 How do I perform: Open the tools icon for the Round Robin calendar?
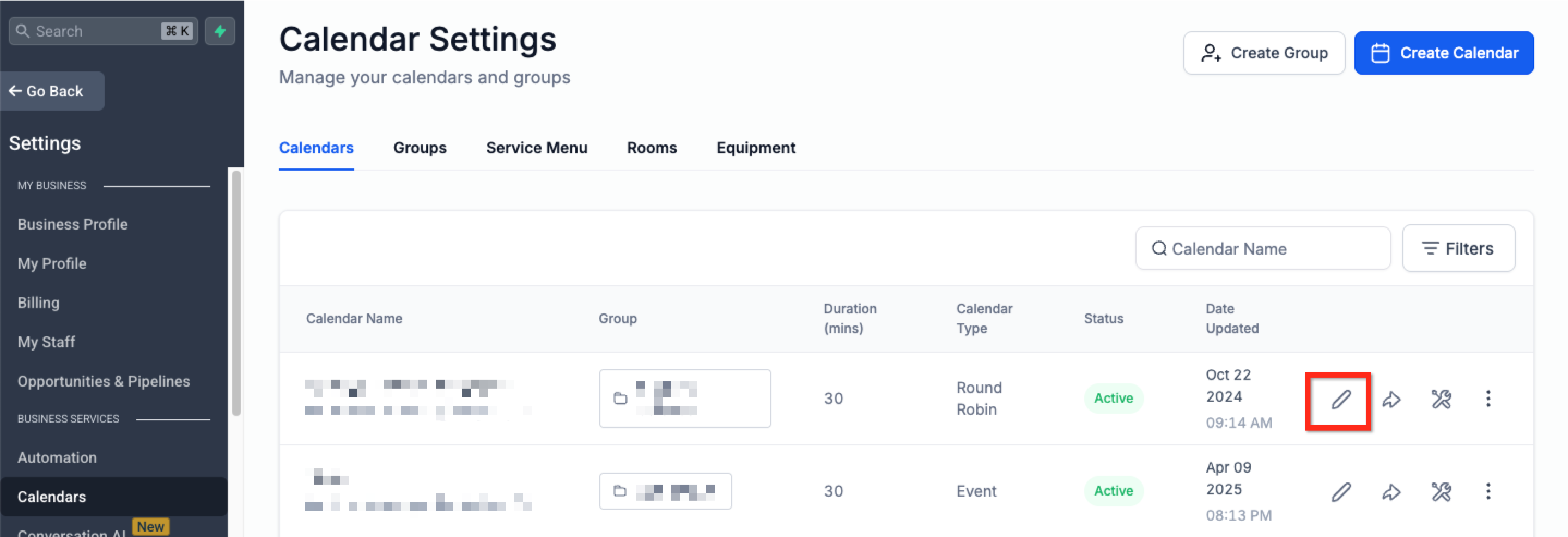[x=1441, y=400]
